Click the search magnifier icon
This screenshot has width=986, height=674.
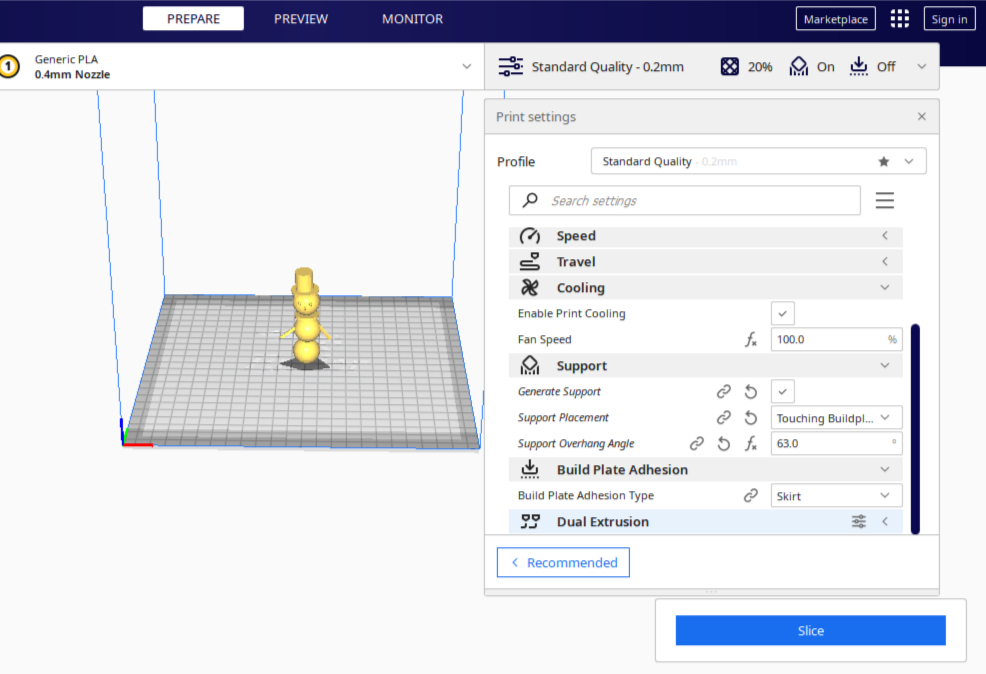[530, 200]
